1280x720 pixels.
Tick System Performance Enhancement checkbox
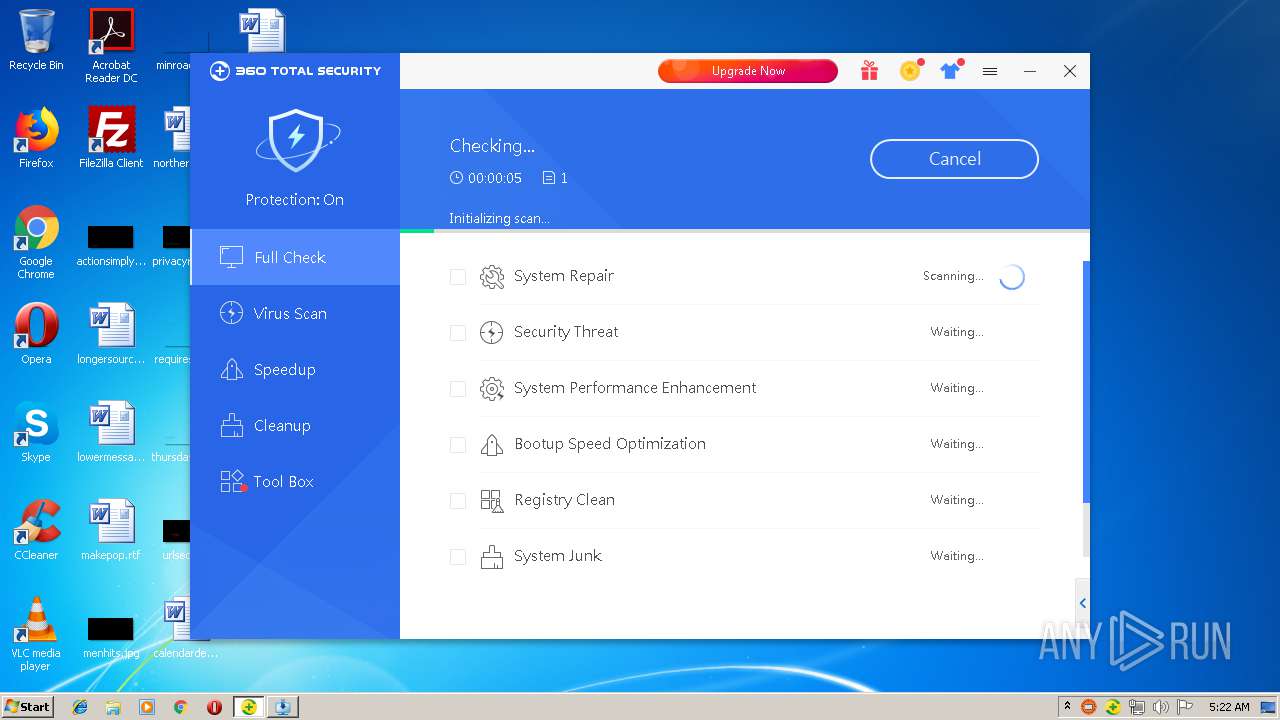pos(458,389)
